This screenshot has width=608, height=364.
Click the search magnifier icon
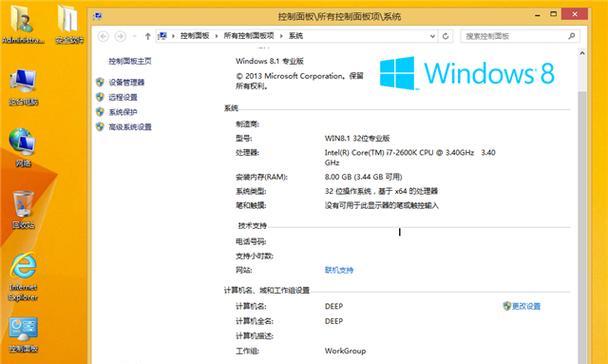pyautogui.click(x=572, y=36)
